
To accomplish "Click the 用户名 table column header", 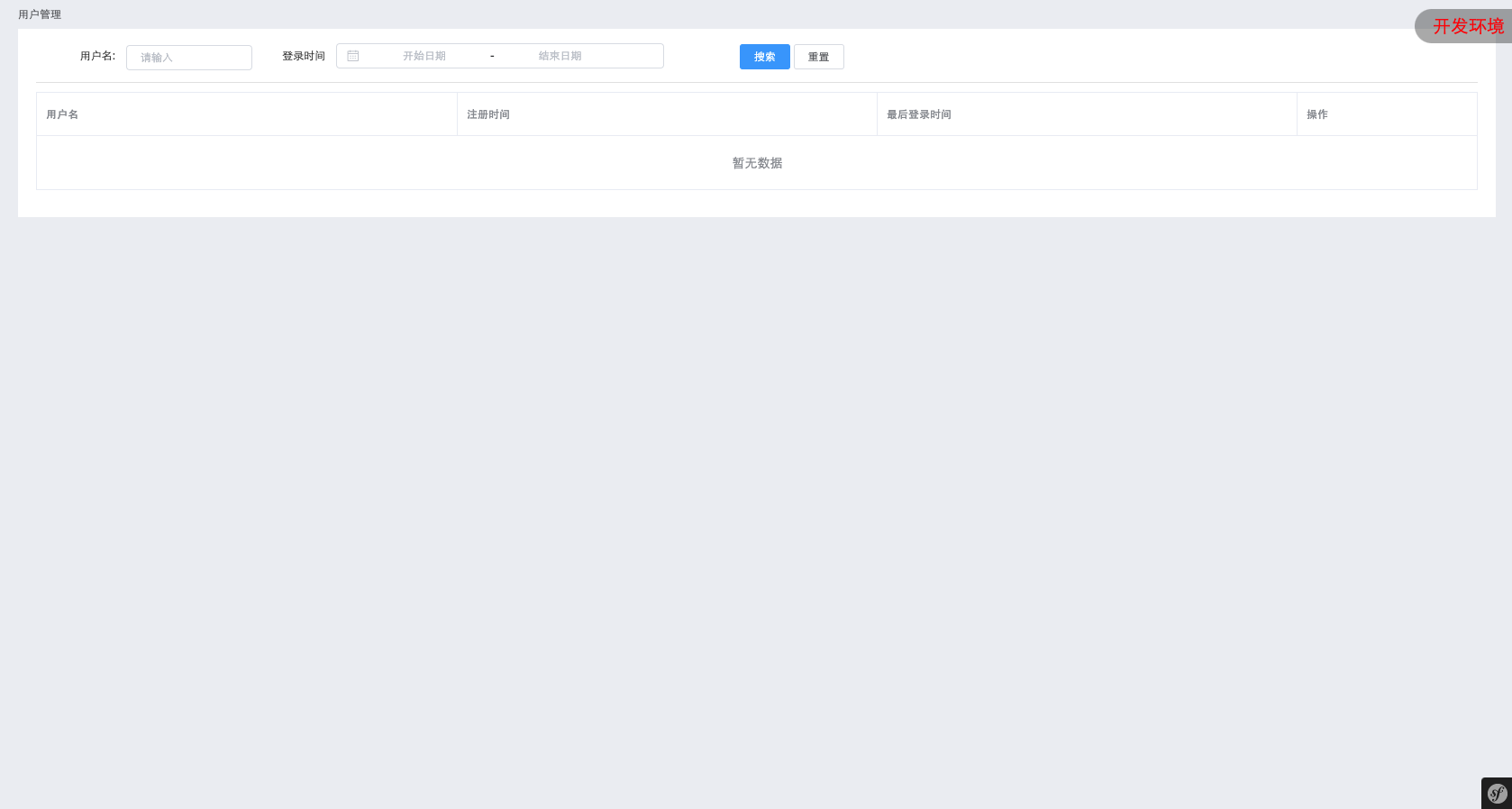I will [62, 114].
